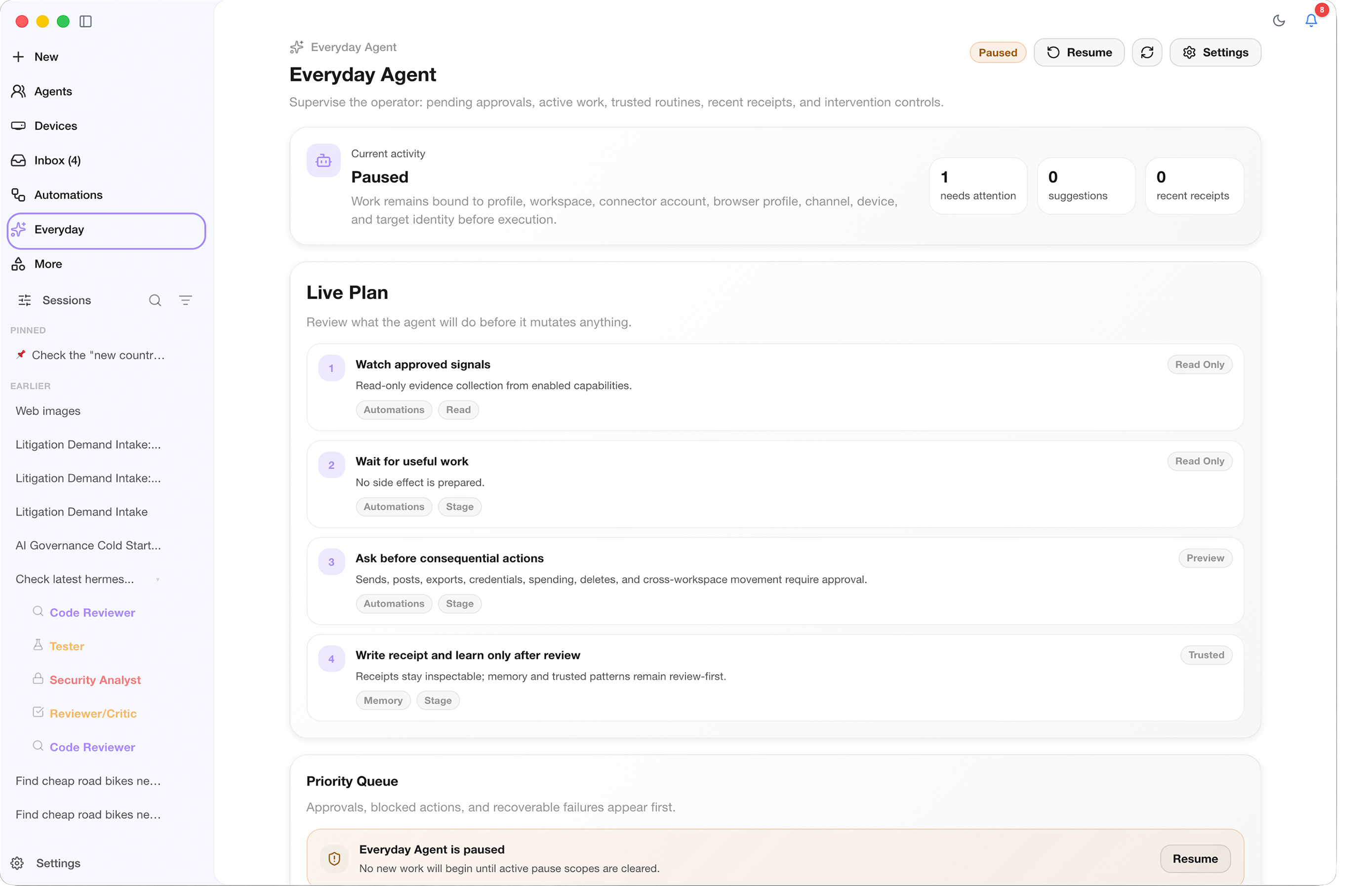Click the refresh icon beside Resume
This screenshot has height=886, width=1372.
1146,52
